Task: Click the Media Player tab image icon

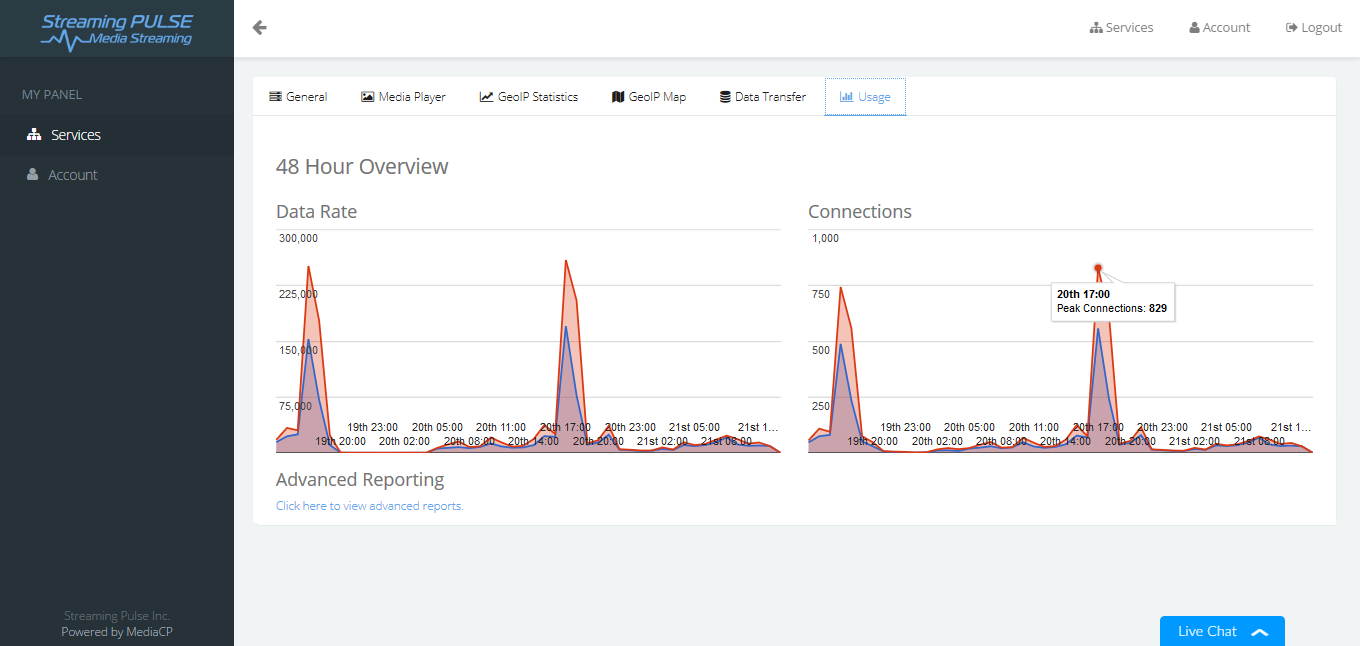Action: click(x=368, y=97)
